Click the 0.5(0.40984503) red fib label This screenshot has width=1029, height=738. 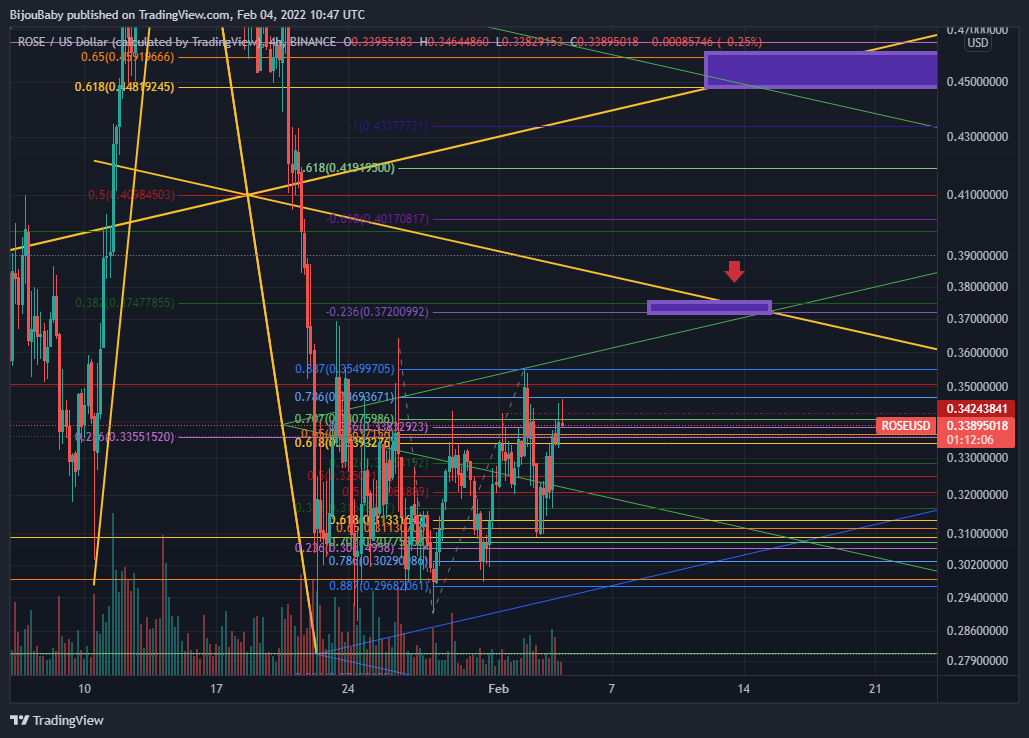131,195
